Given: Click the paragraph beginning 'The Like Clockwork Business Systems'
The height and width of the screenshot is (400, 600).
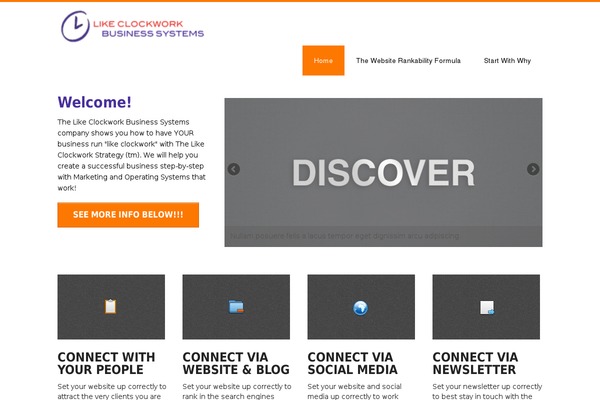Looking at the screenshot, I should point(132,155).
